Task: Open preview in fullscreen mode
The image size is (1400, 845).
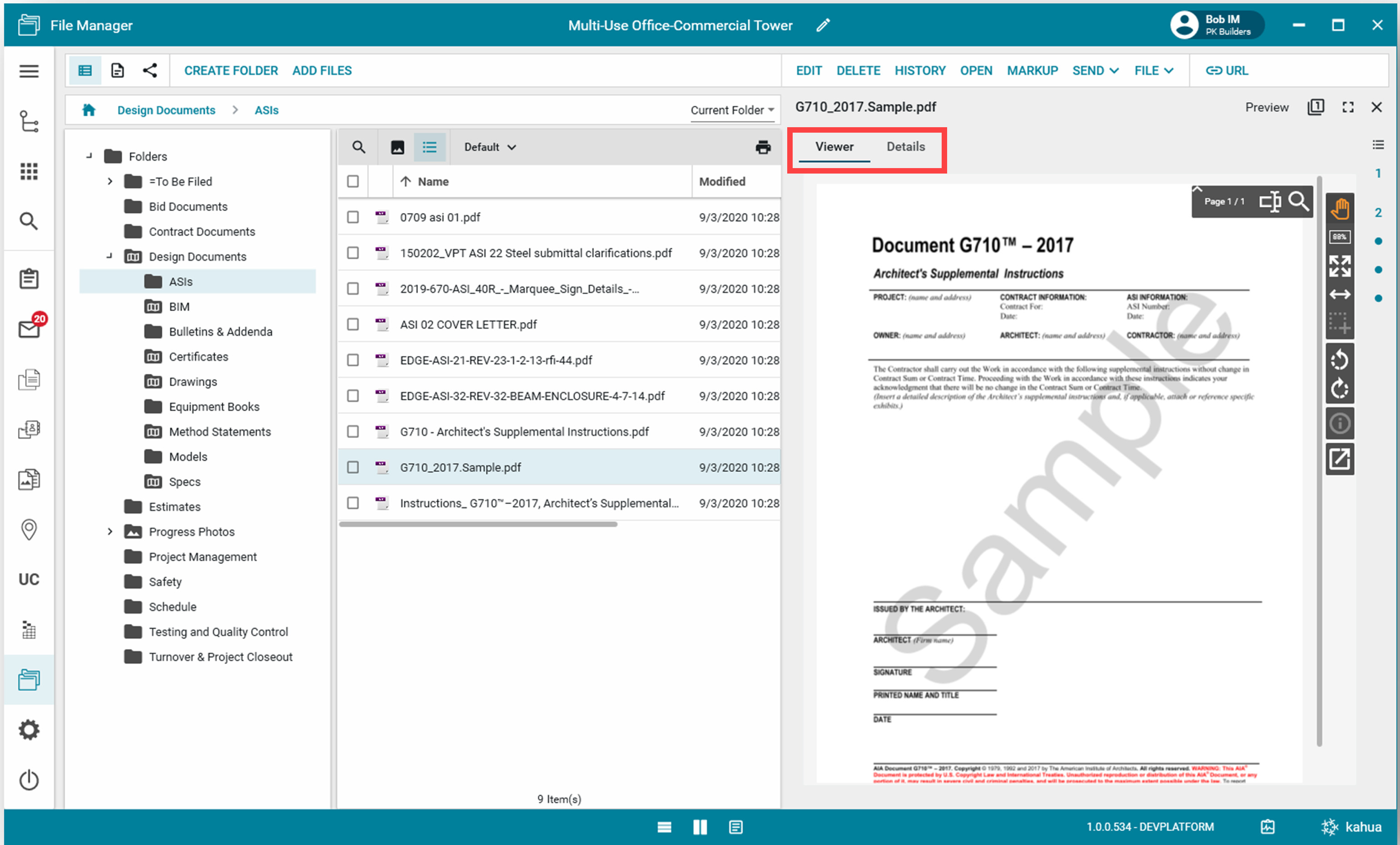Action: click(1348, 107)
